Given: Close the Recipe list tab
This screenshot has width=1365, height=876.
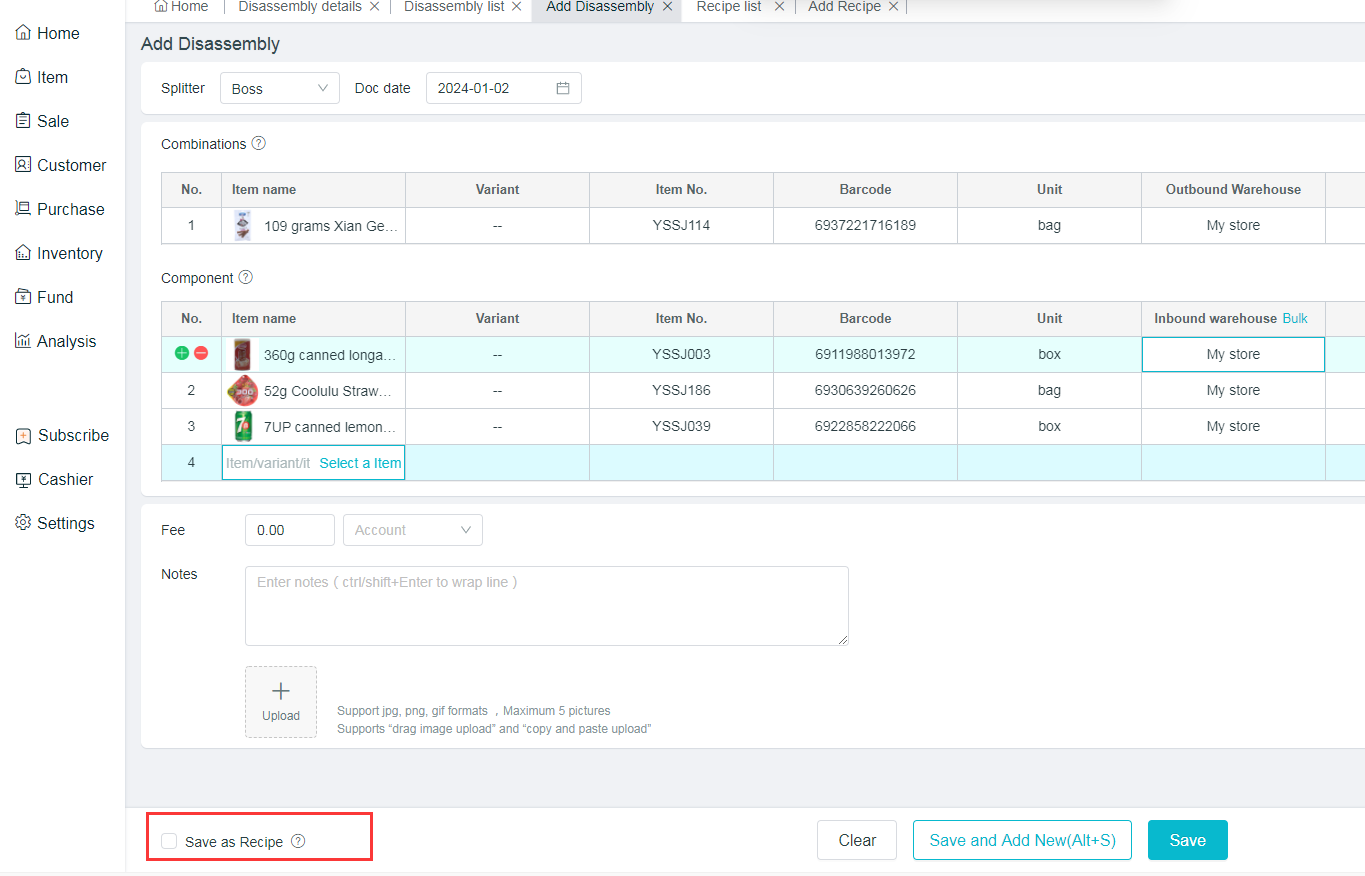Looking at the screenshot, I should click(779, 7).
